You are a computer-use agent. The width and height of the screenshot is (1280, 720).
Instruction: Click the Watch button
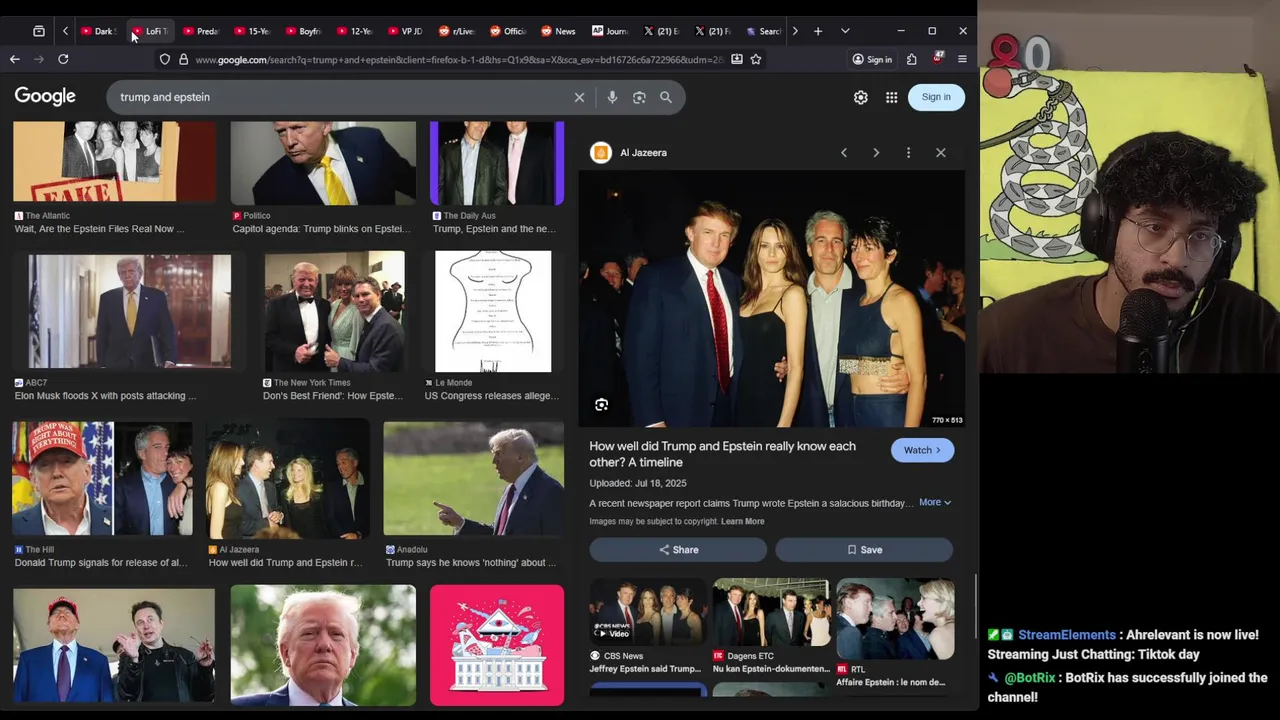click(922, 450)
